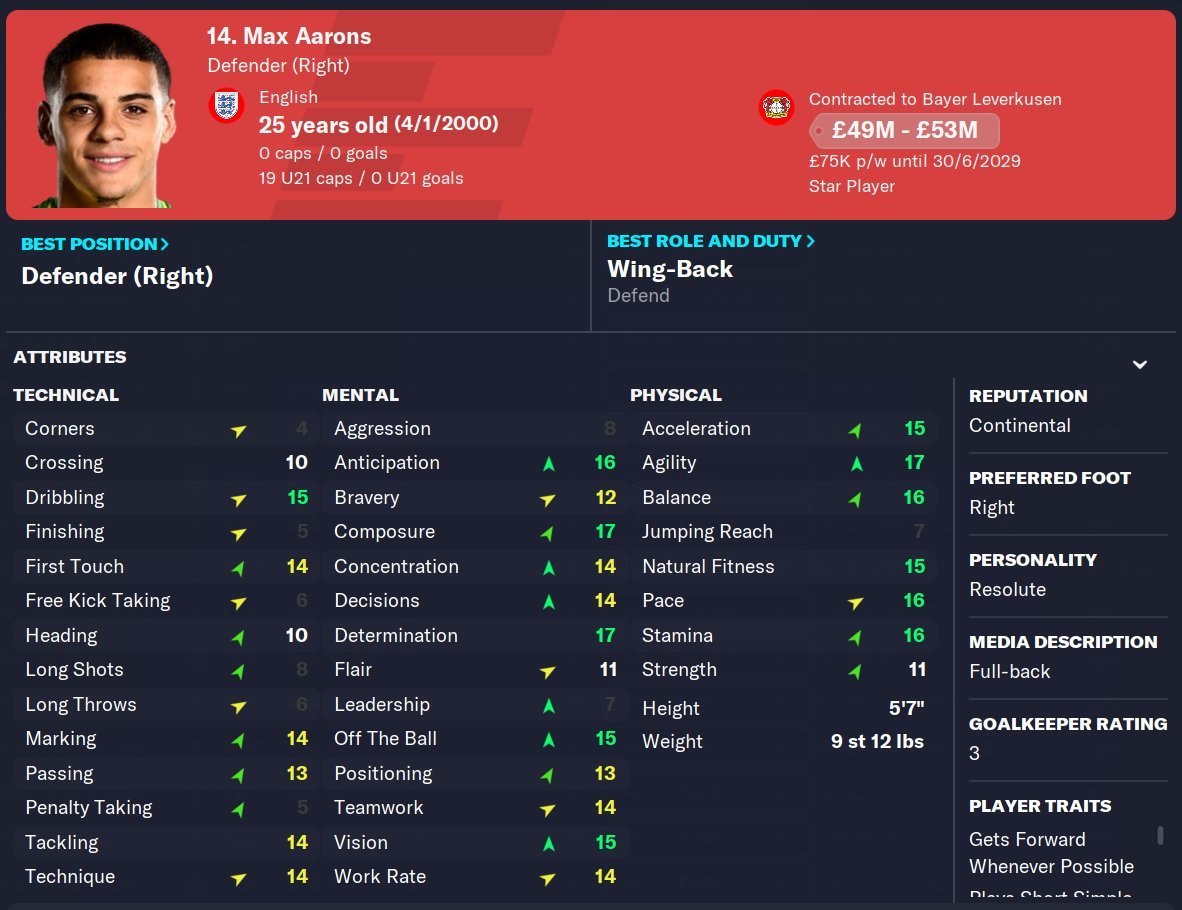Click the Leadership green up-arrow icon
This screenshot has width=1182, height=910.
tap(548, 705)
